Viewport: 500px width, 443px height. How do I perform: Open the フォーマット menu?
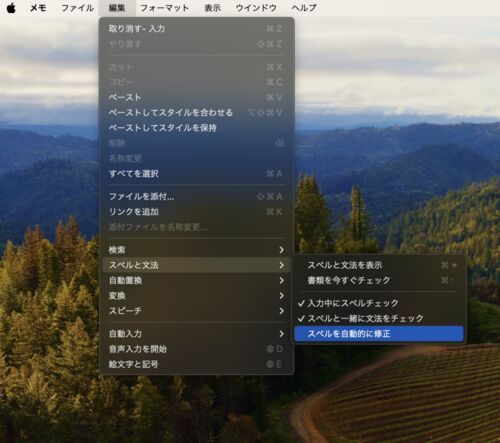point(164,8)
